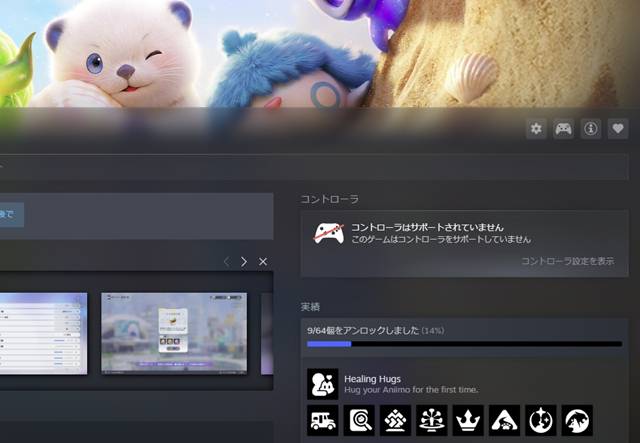The height and width of the screenshot is (443, 640).
Task: Open コントローラ設定を表示 link
Action: click(567, 261)
